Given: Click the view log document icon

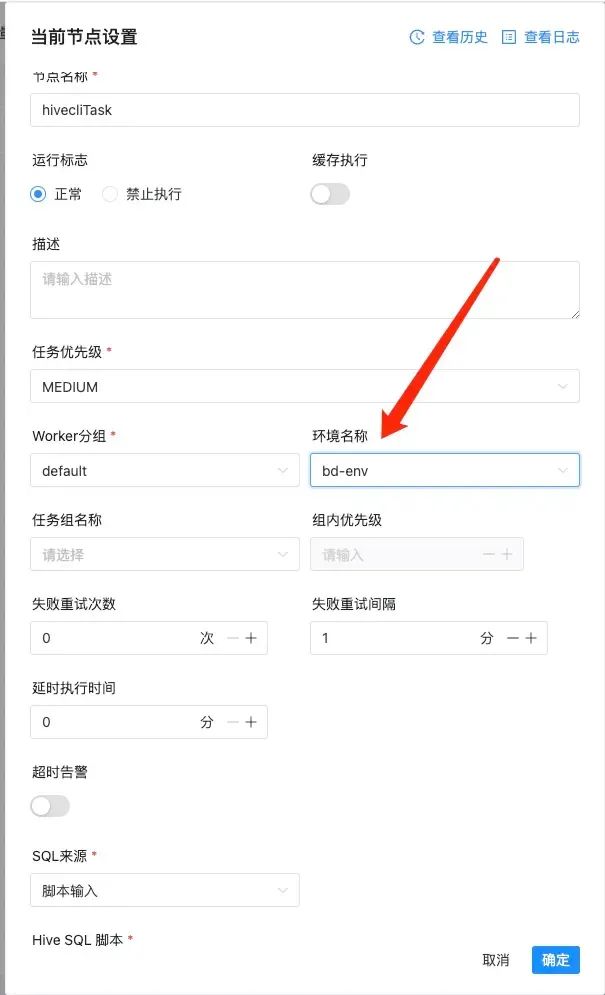Looking at the screenshot, I should pos(509,37).
